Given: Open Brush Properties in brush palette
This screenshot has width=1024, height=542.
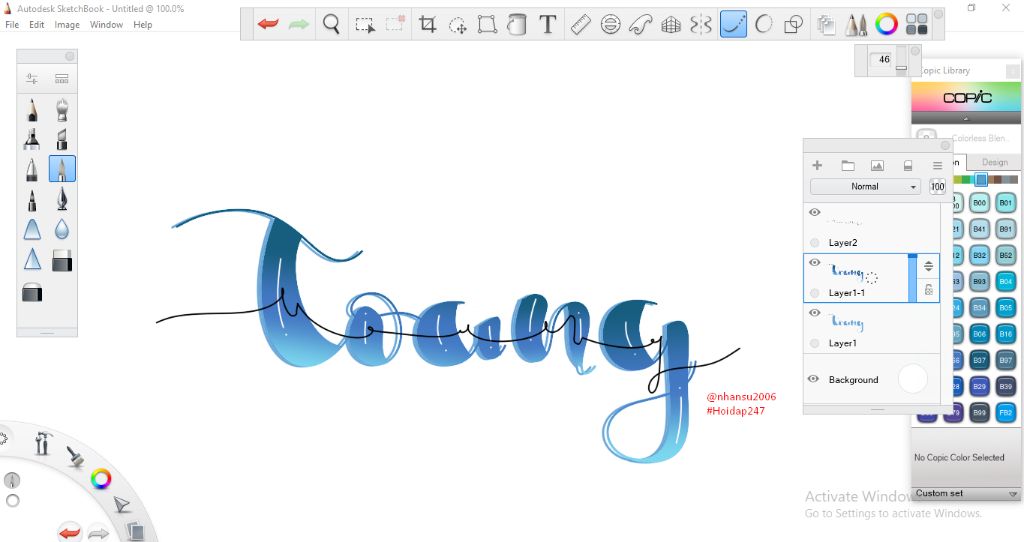Looking at the screenshot, I should 32,79.
